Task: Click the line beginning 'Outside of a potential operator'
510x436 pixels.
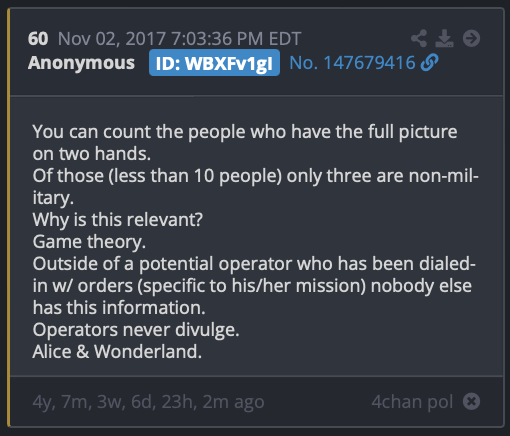Action: (254, 264)
